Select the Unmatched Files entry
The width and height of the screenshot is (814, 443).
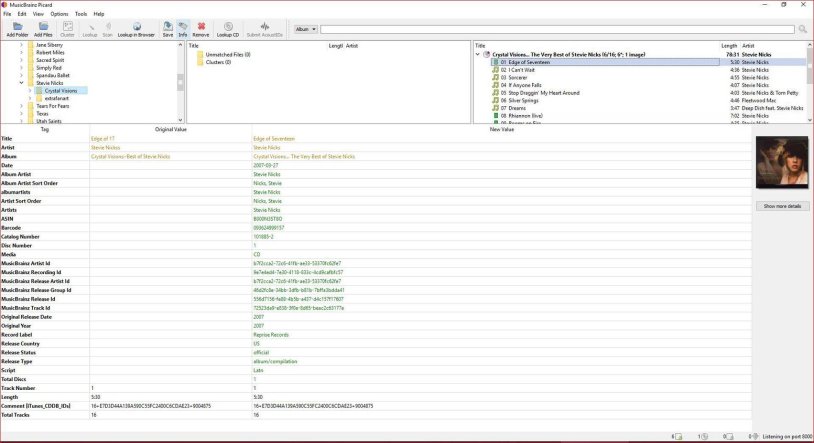pos(228,54)
